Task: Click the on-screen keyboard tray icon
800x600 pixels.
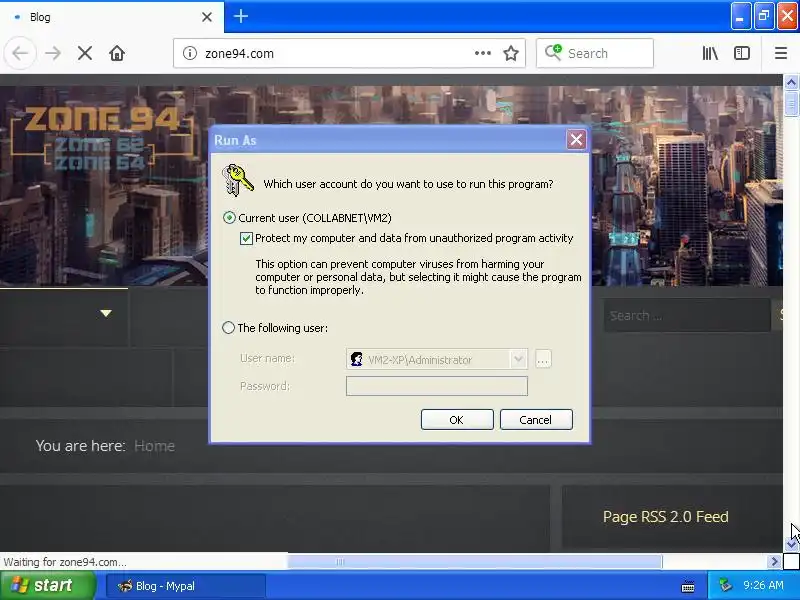Action: (688, 586)
